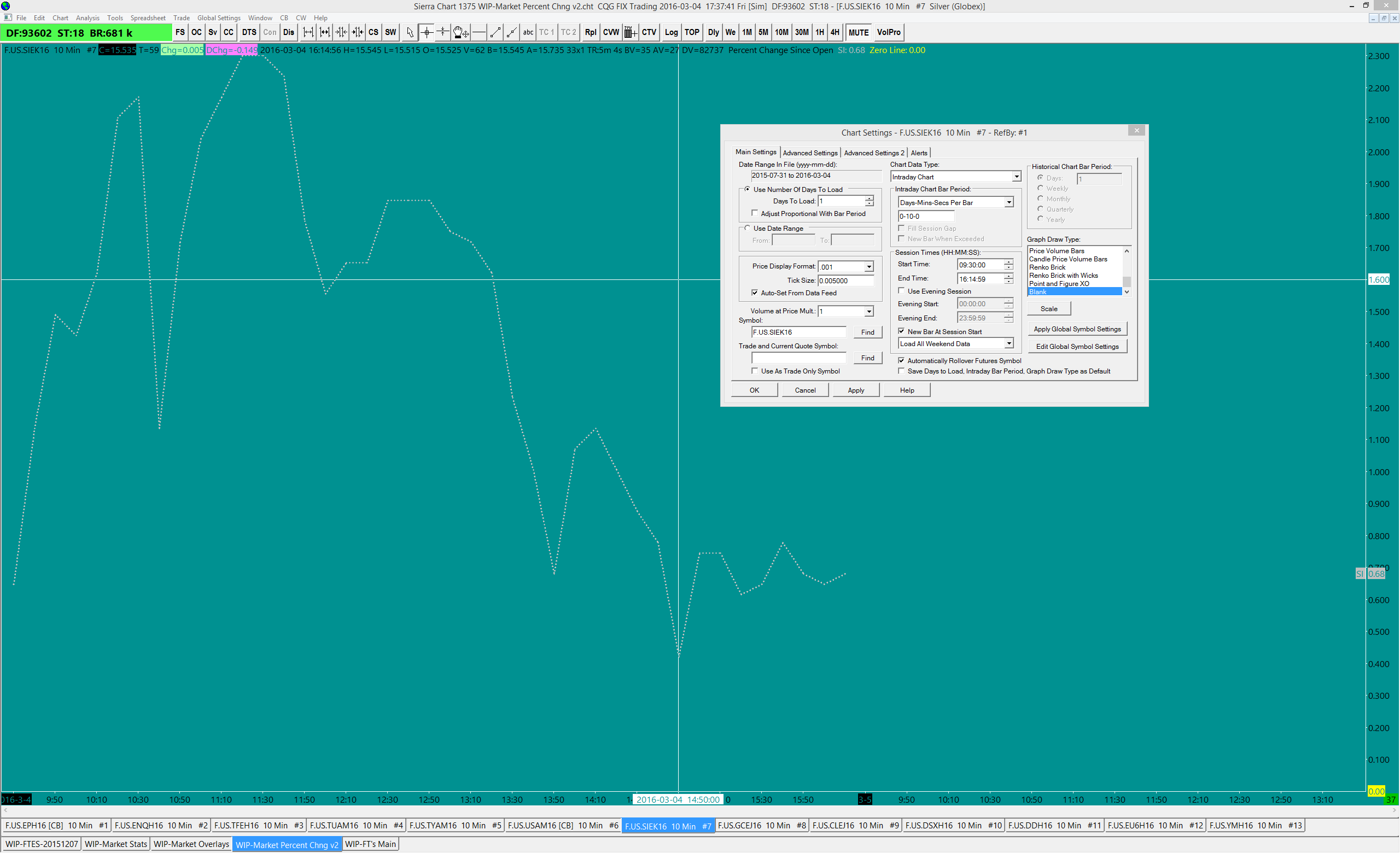Open the Load All Weekend Data dropdown

coord(1008,343)
